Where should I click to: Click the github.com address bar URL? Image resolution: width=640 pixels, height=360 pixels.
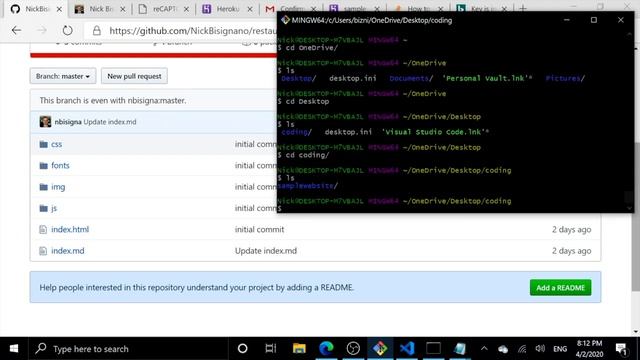click(x=193, y=31)
